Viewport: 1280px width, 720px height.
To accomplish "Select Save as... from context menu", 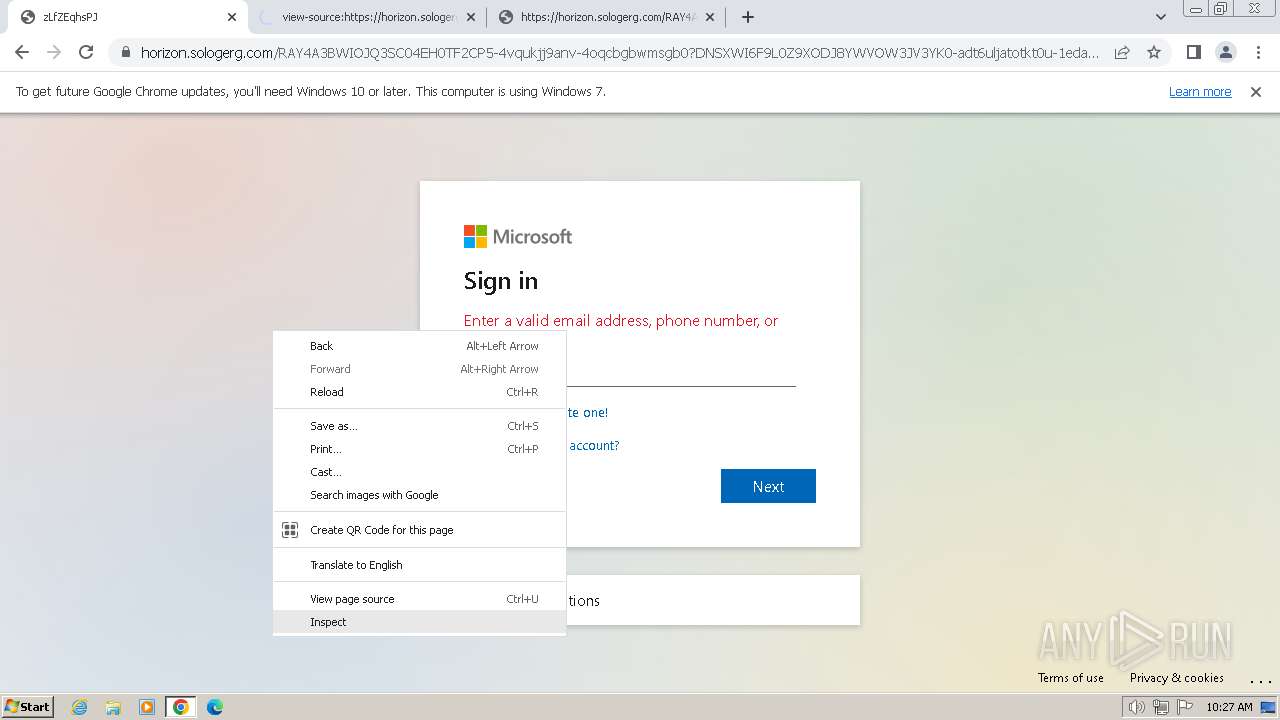I will pyautogui.click(x=420, y=426).
